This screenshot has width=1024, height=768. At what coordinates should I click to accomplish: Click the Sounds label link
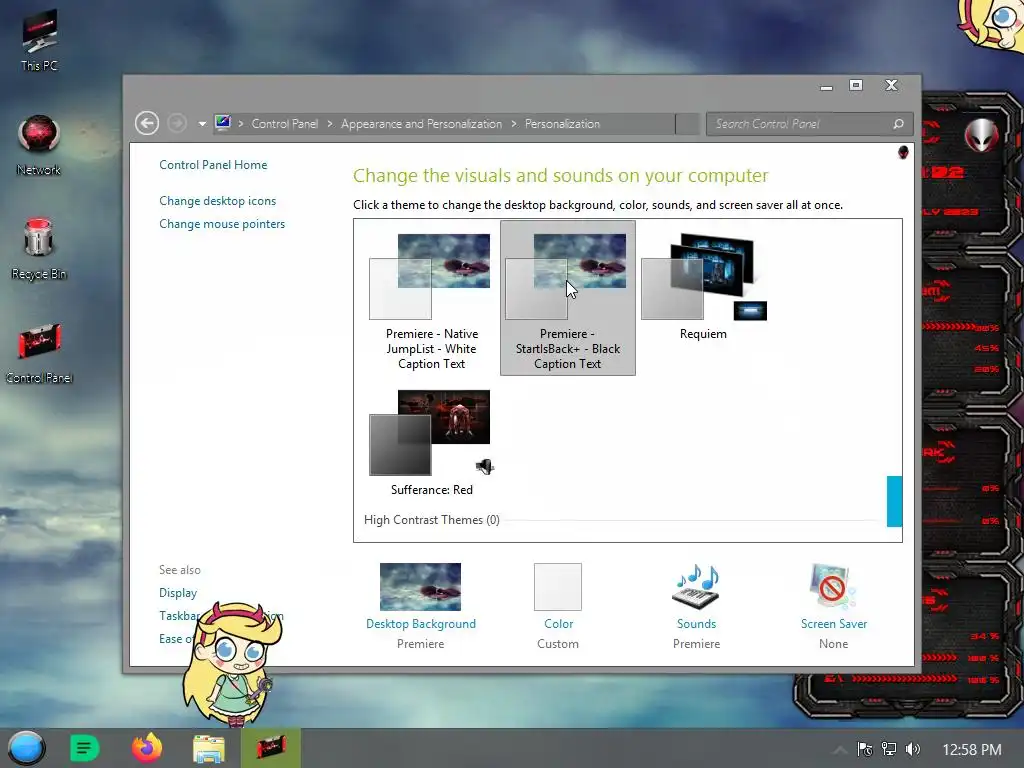[696, 624]
